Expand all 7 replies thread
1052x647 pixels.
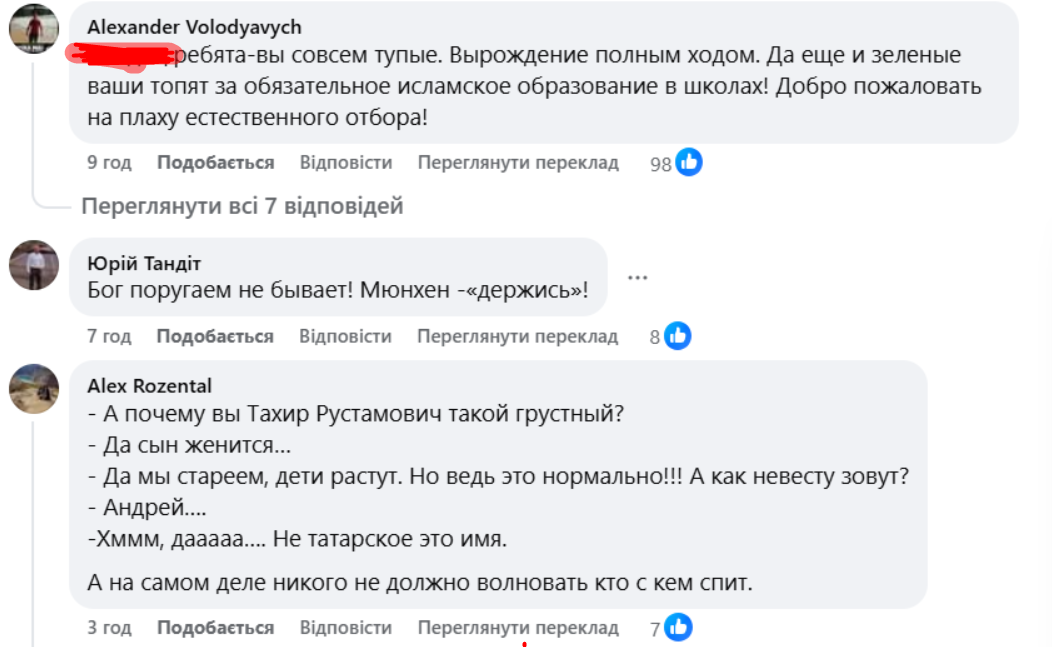[x=242, y=207]
